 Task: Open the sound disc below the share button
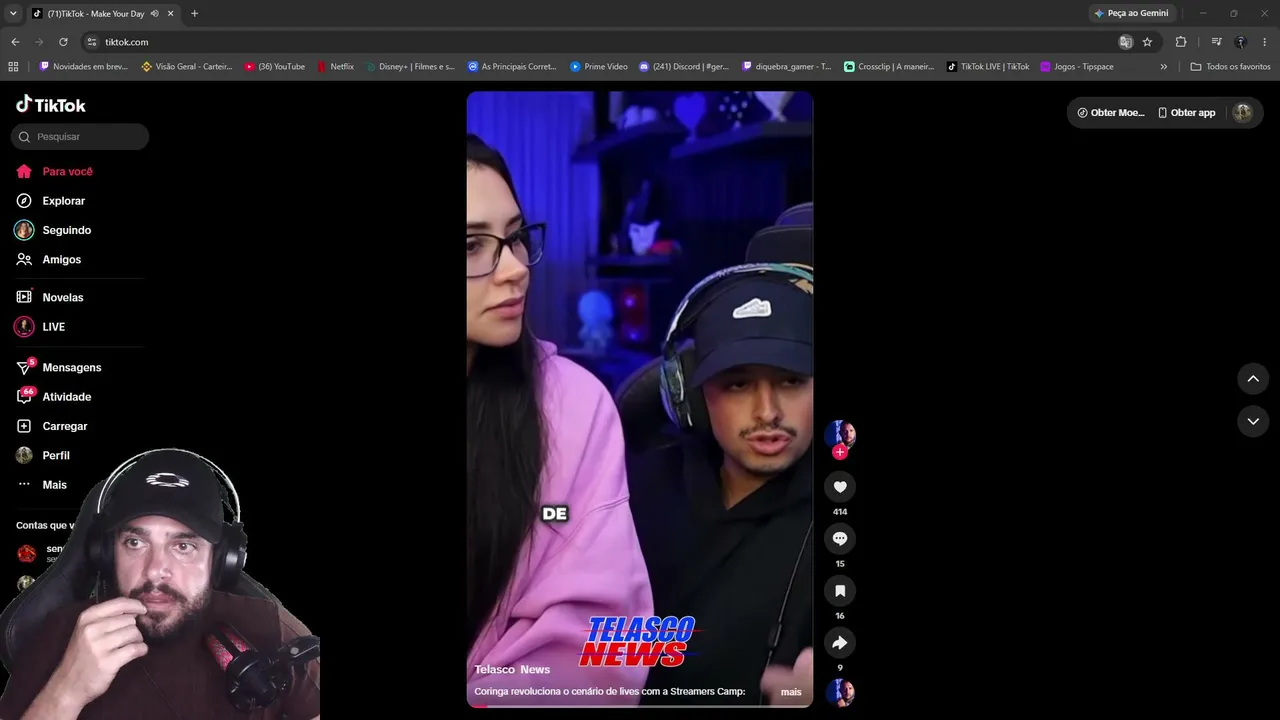[840, 692]
